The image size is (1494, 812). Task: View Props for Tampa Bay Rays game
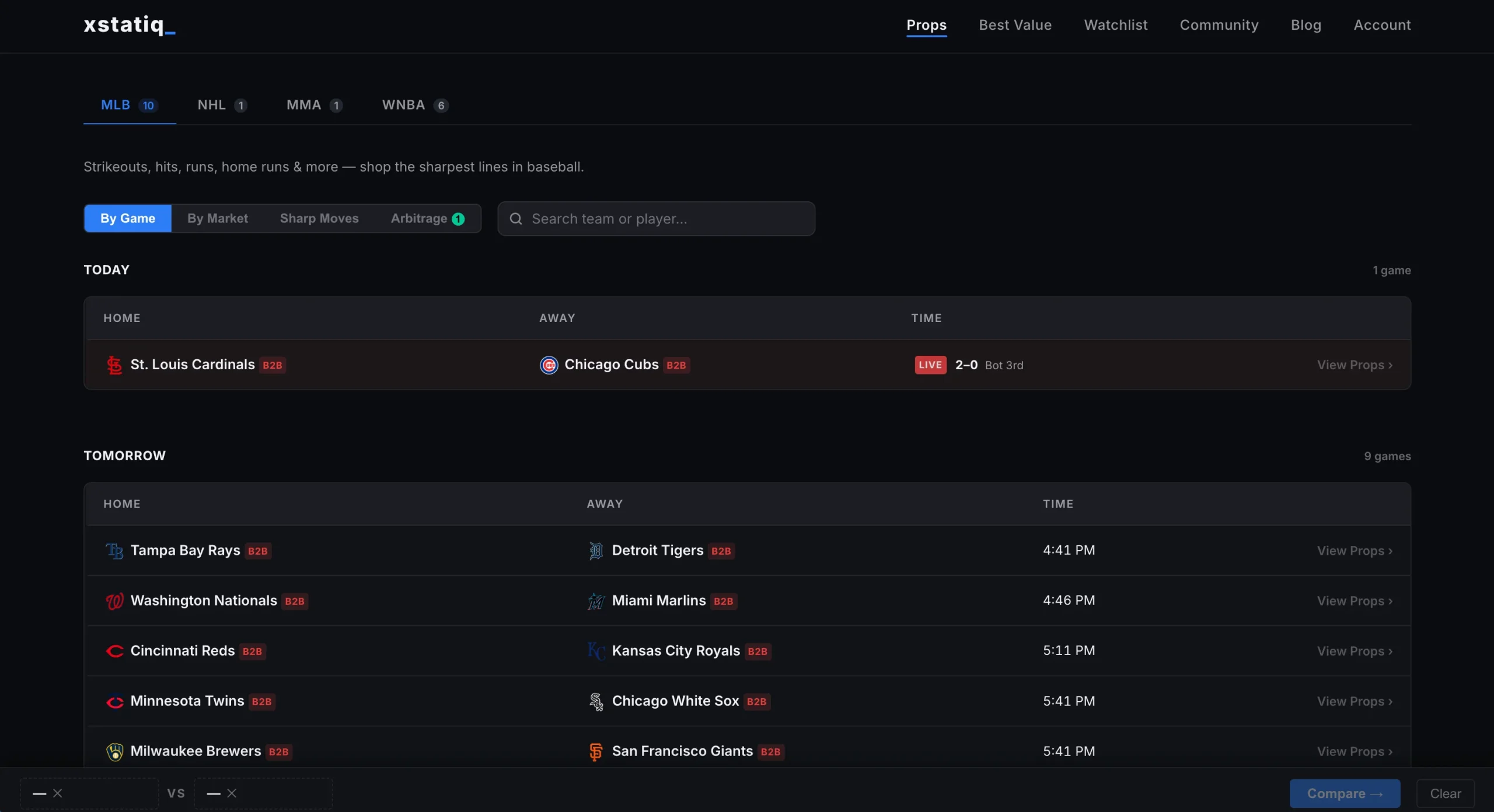(1355, 551)
